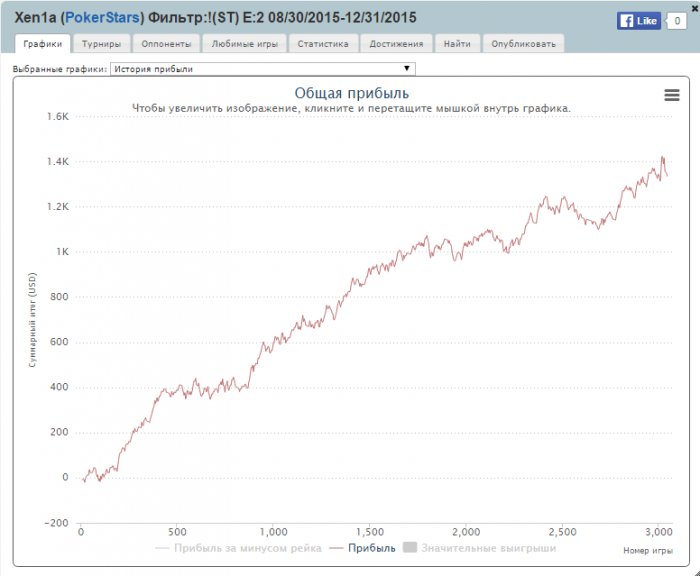Click the Facebook Like button
This screenshot has height=576, width=700.
tap(638, 20)
